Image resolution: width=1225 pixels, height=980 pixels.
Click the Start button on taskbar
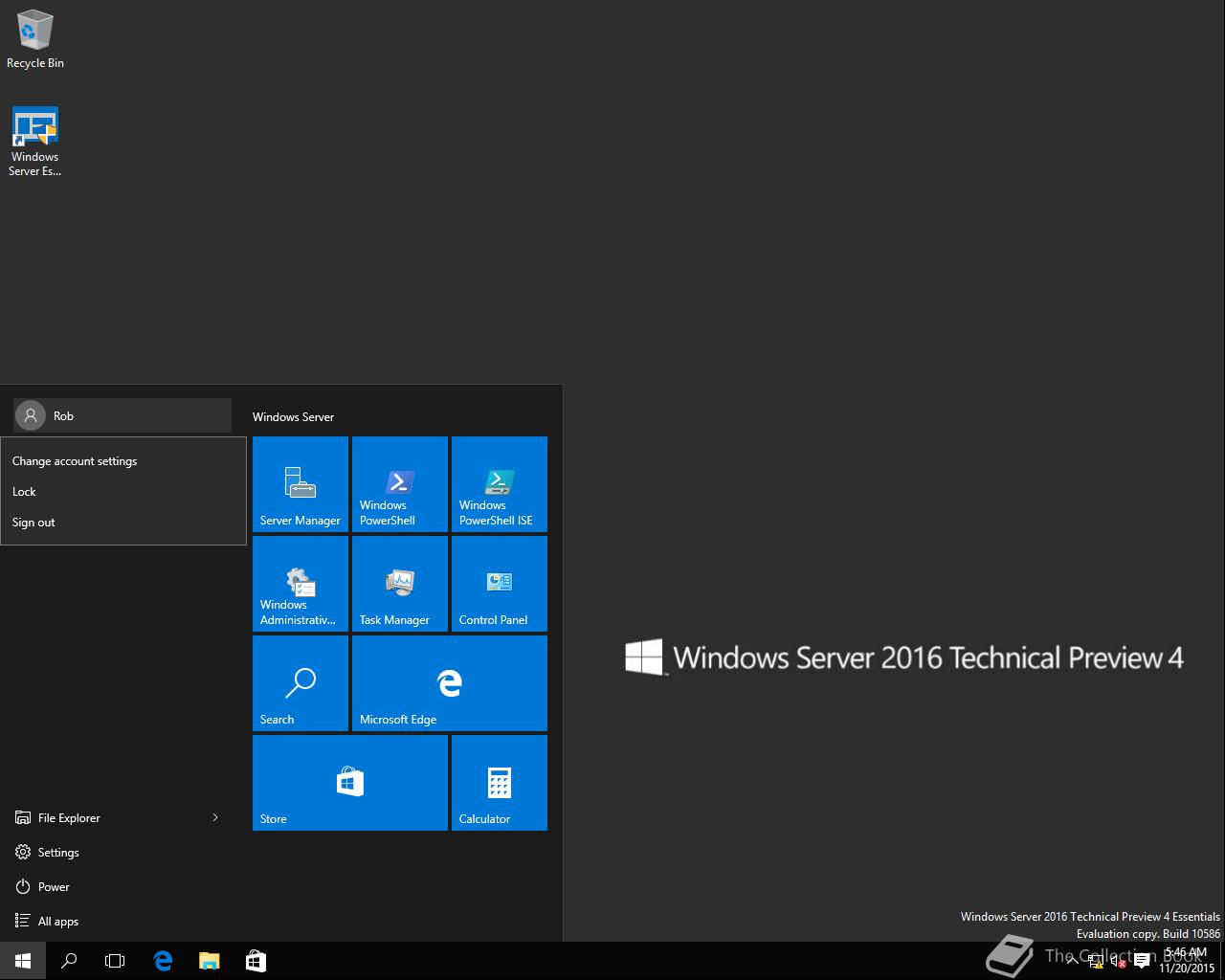click(23, 961)
